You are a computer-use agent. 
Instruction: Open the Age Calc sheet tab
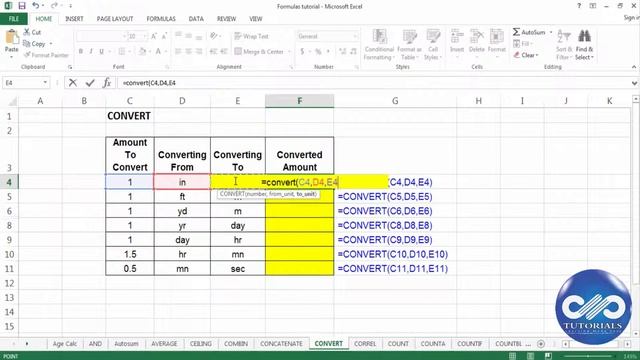(64, 344)
